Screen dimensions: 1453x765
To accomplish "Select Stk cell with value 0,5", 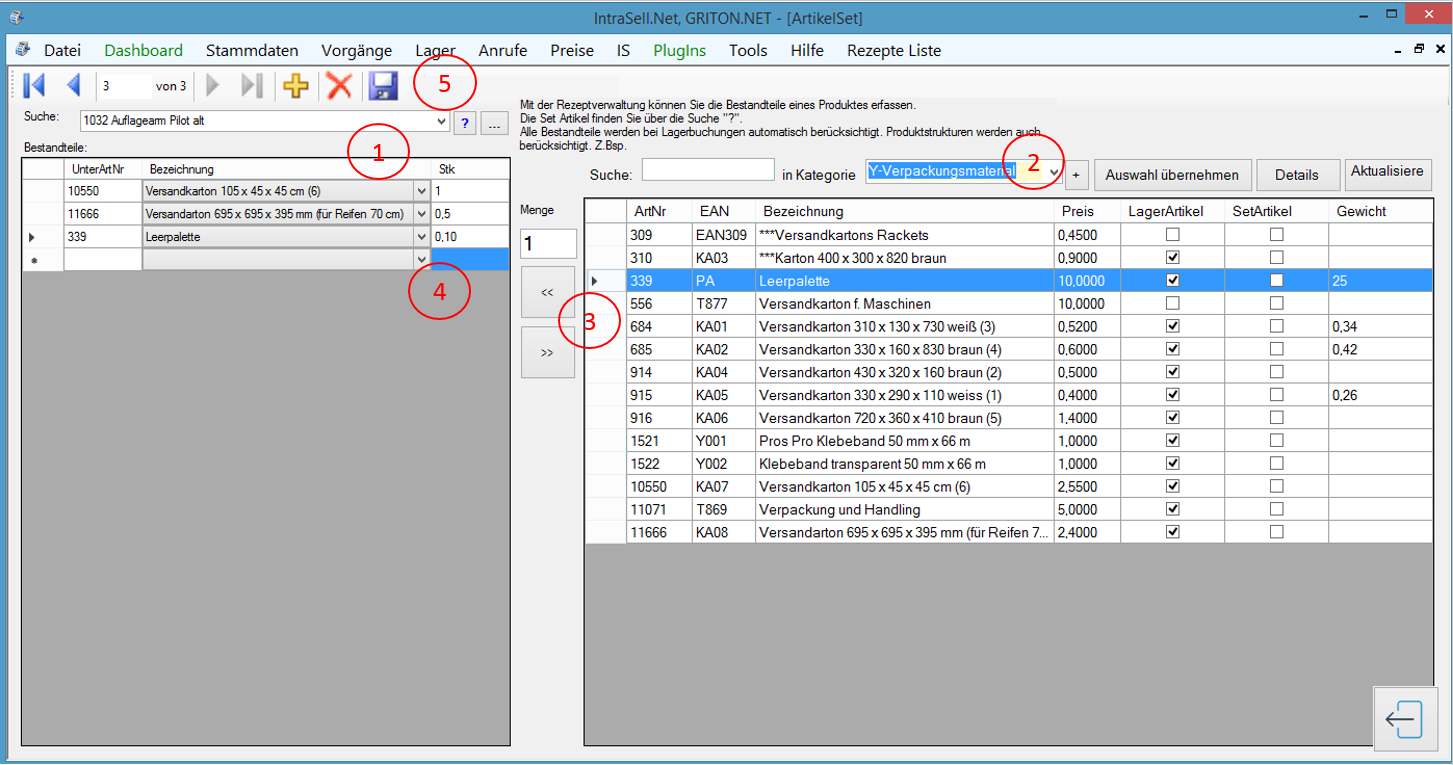I will (x=470, y=214).
